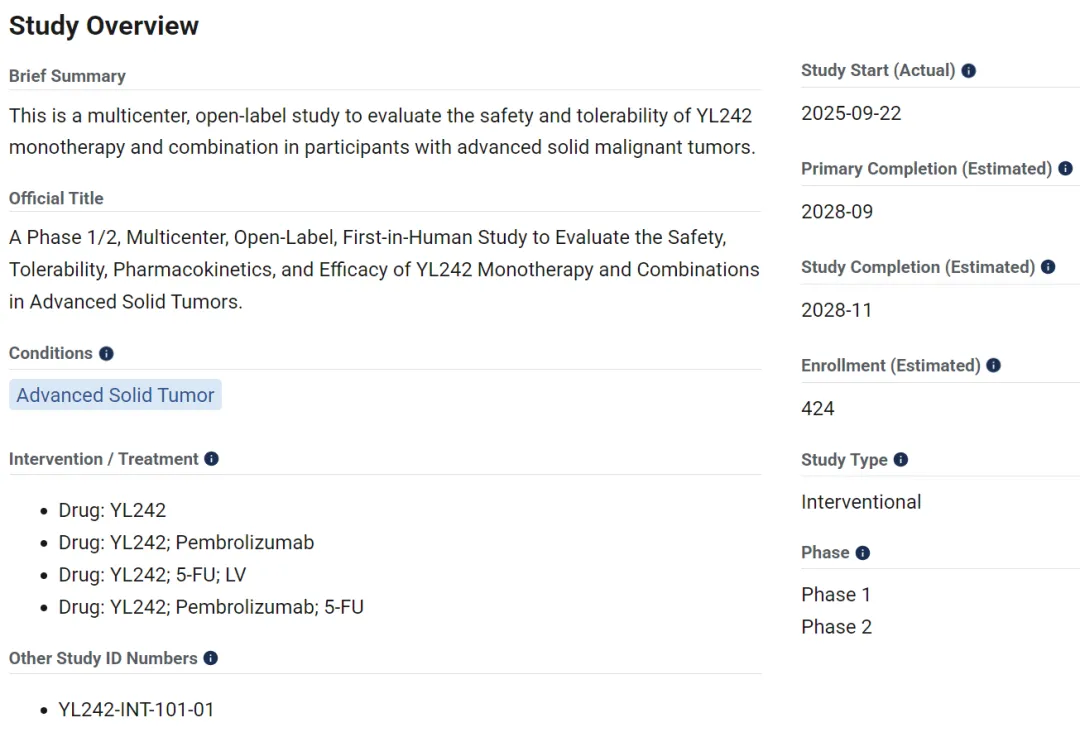Viewport: 1080px width, 732px height.
Task: Click info icon next to Primary Completion (Estimated)
Action: click(x=1065, y=169)
